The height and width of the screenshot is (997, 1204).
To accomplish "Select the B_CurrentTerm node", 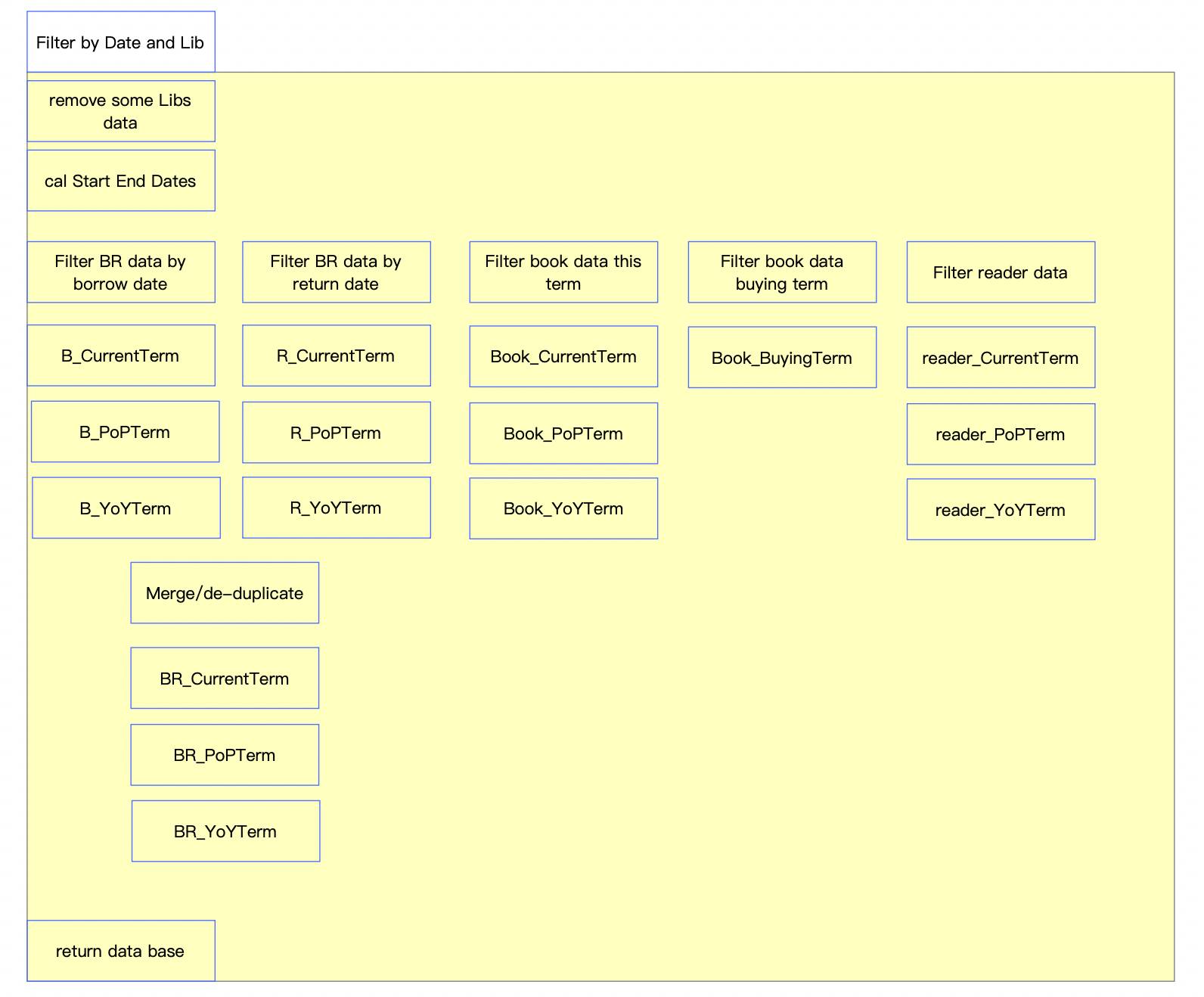I will [x=121, y=356].
